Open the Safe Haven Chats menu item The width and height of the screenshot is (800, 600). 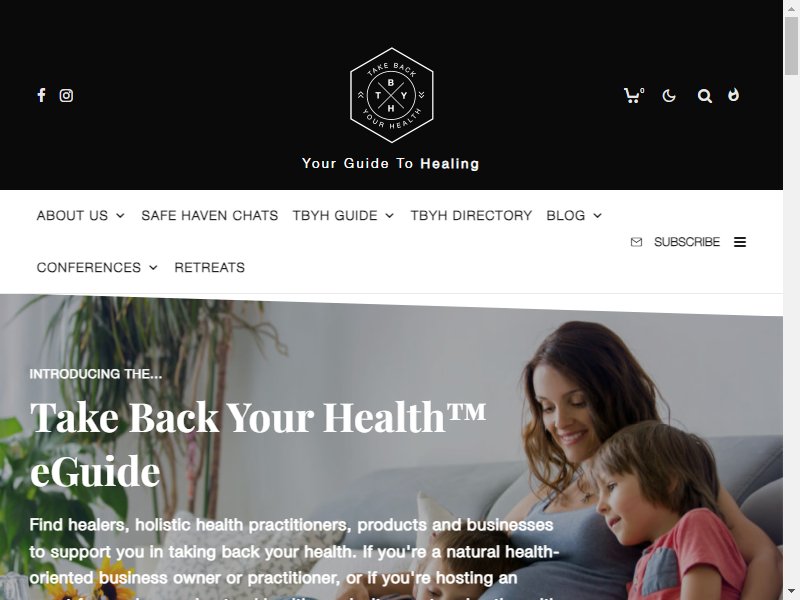coord(210,215)
